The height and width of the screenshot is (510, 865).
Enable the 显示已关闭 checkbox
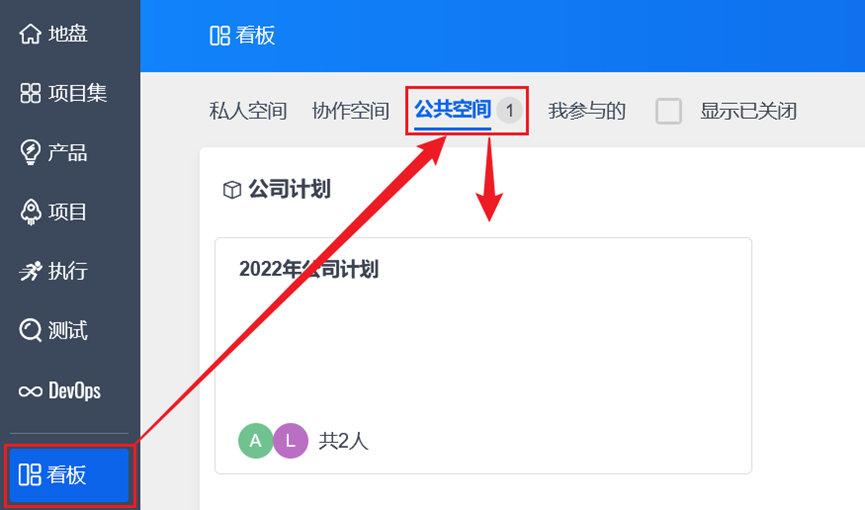tap(669, 111)
